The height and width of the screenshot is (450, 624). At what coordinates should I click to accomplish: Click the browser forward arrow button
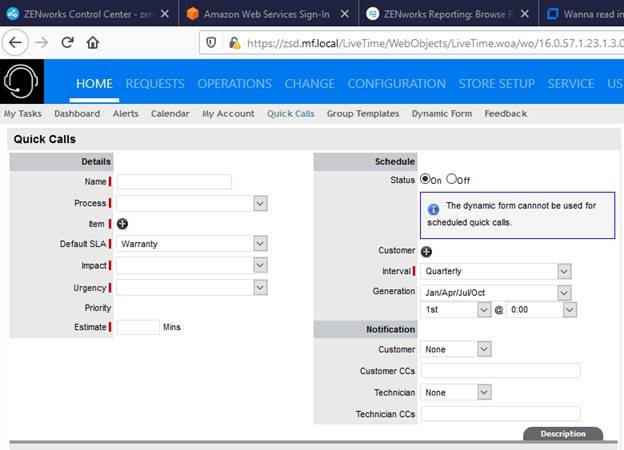[x=41, y=42]
